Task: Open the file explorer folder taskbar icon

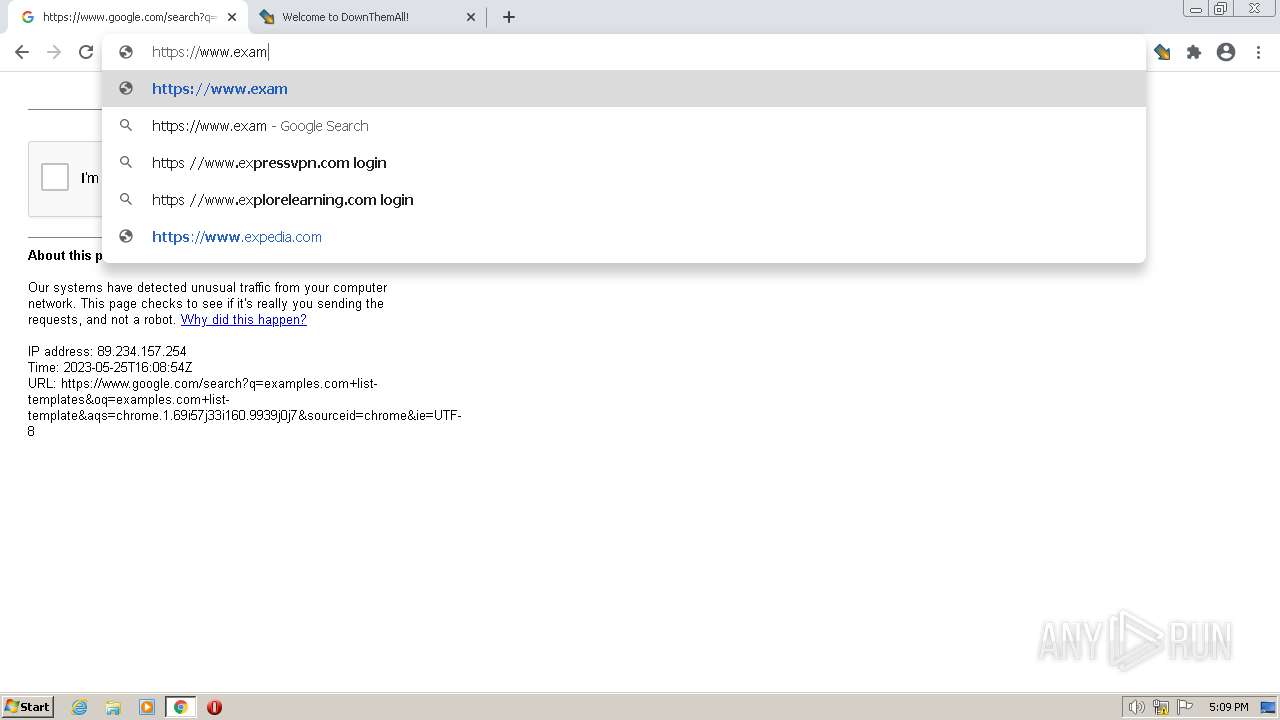Action: click(113, 707)
